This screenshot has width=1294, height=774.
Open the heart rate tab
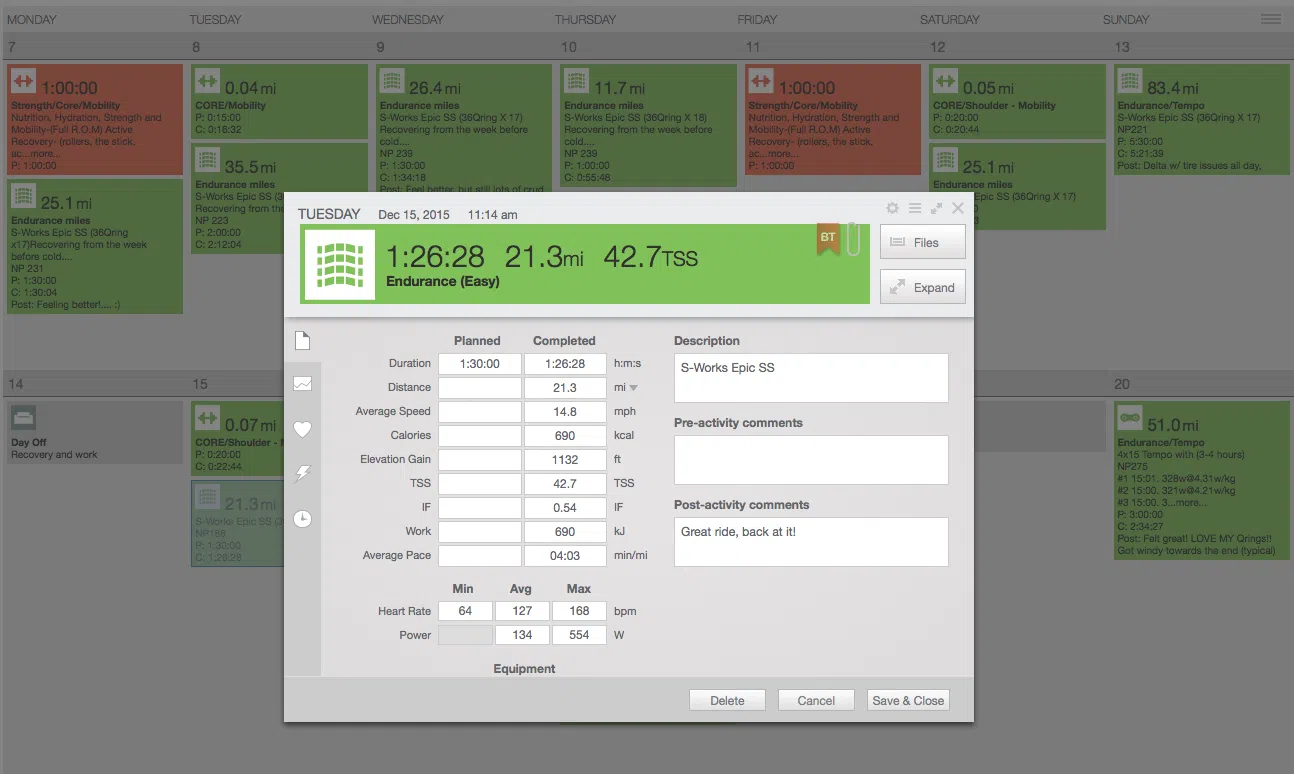[302, 429]
